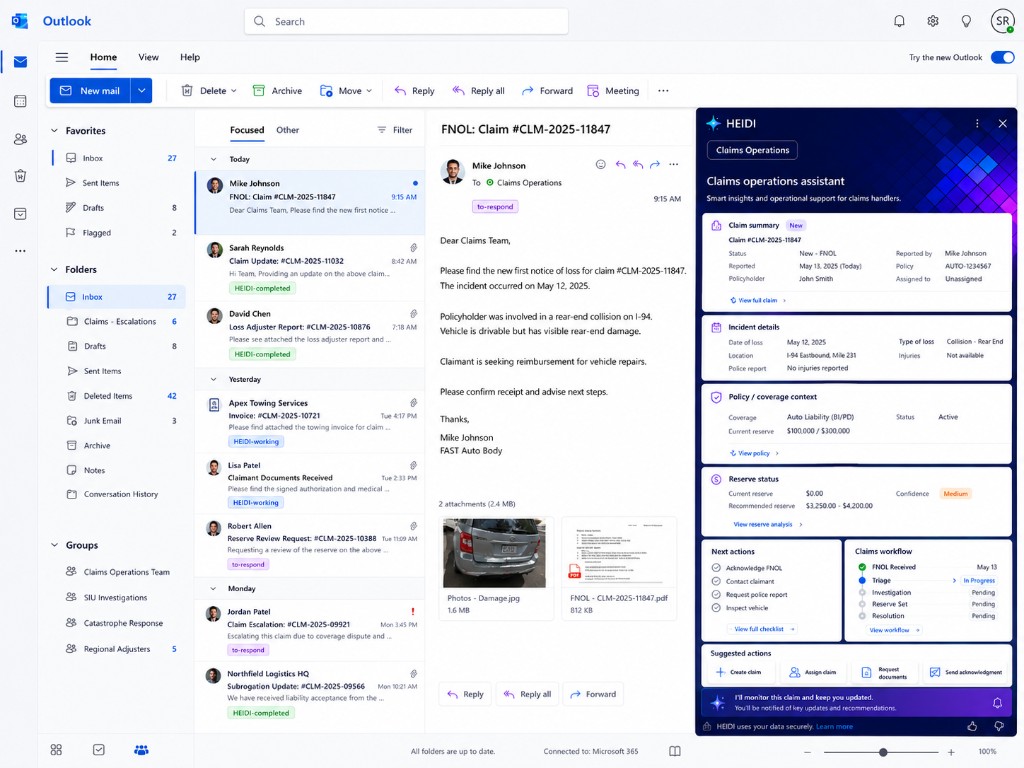Click View policy link
Viewport: 1024px width, 768px height.
point(754,453)
